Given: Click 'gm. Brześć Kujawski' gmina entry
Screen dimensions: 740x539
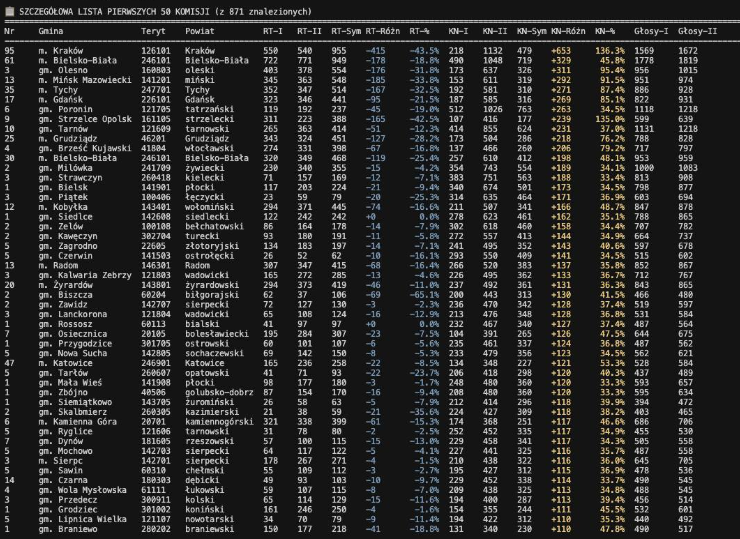Looking at the screenshot, I should pyautogui.click(x=85, y=148).
